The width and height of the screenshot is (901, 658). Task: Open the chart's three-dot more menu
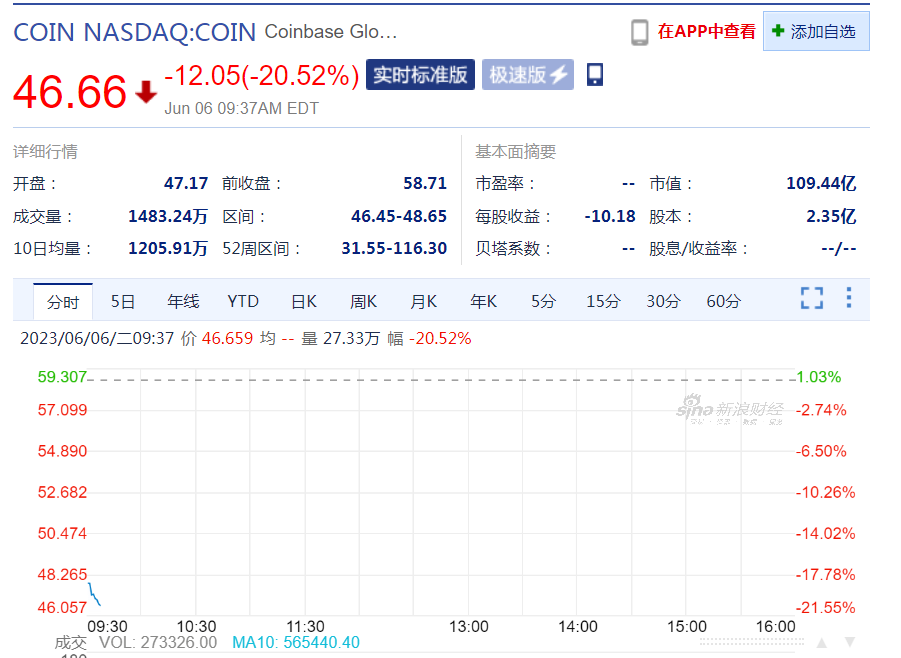click(849, 298)
